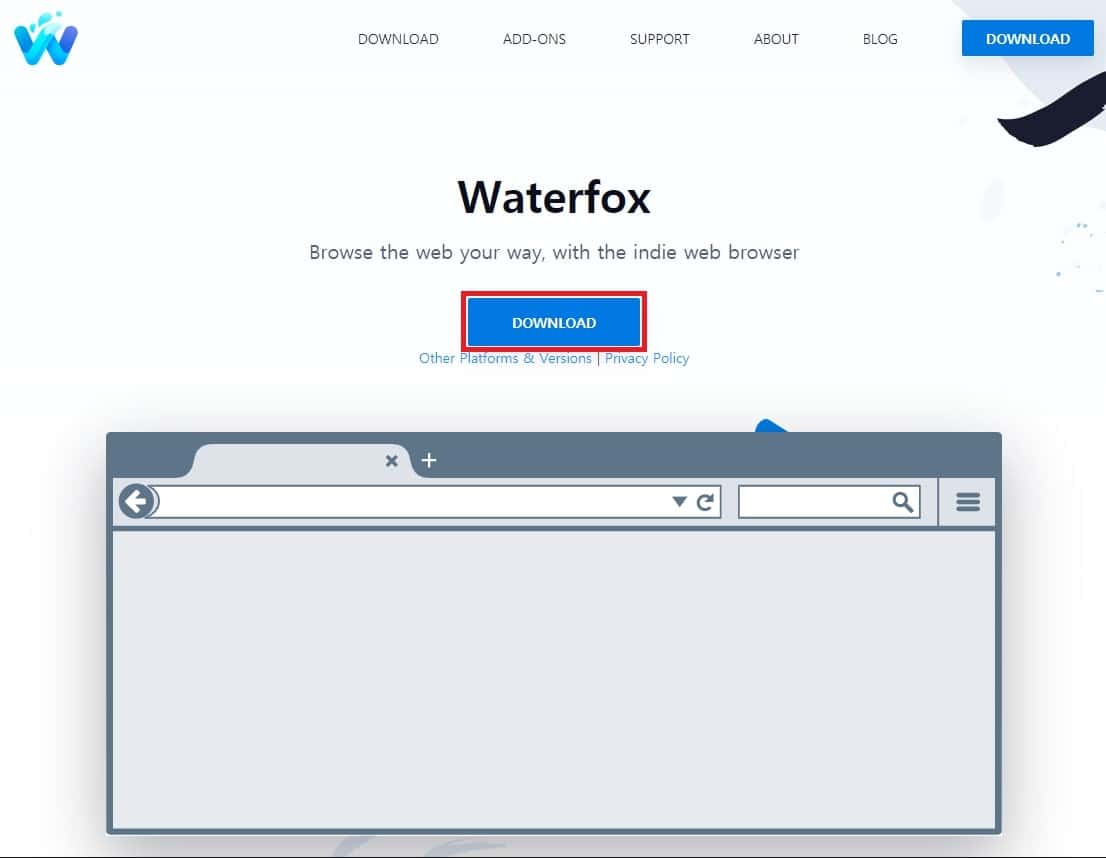The width and height of the screenshot is (1106, 858).
Task: Click the blue DOWNLOAD button top right
Action: click(1027, 38)
